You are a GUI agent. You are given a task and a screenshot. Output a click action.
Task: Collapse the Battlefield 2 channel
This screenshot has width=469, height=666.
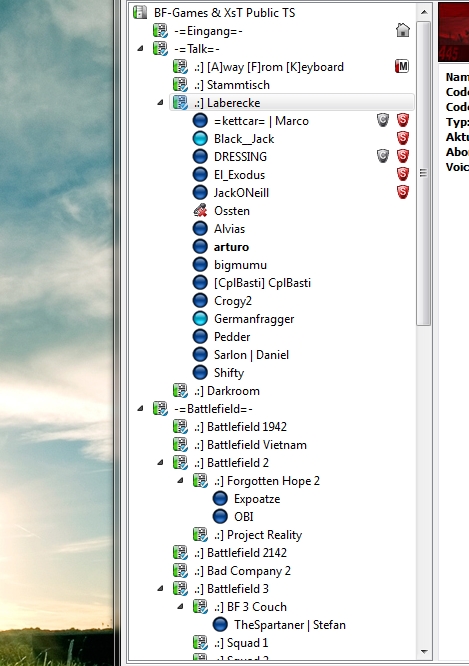(x=160, y=463)
